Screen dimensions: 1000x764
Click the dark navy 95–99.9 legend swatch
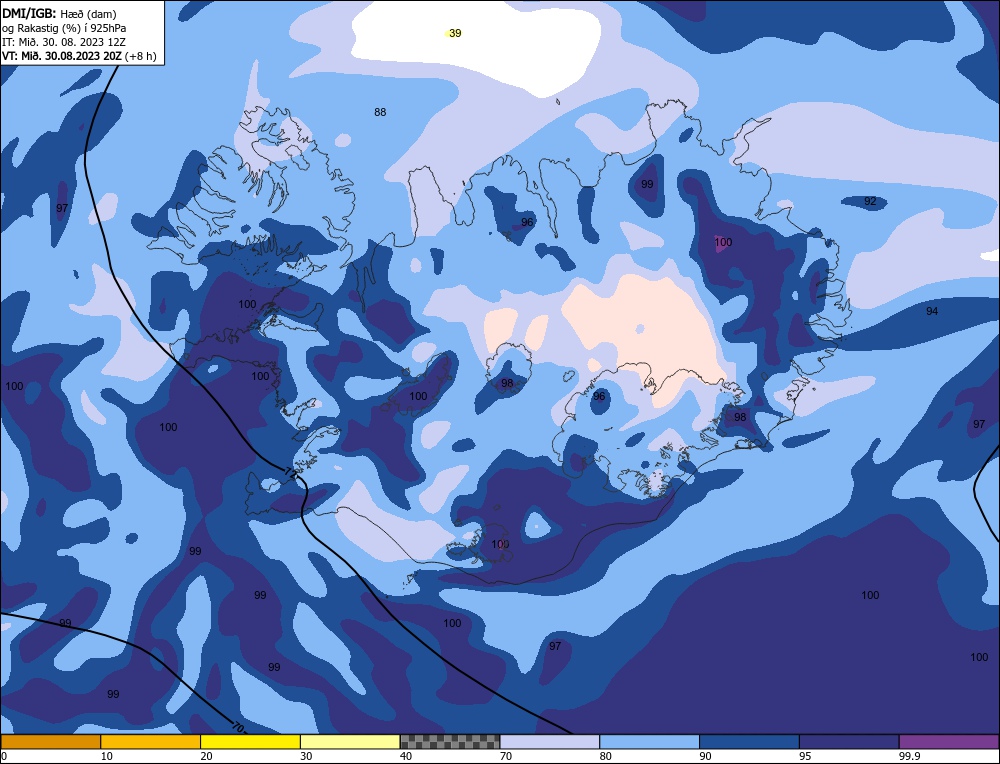coord(849,742)
